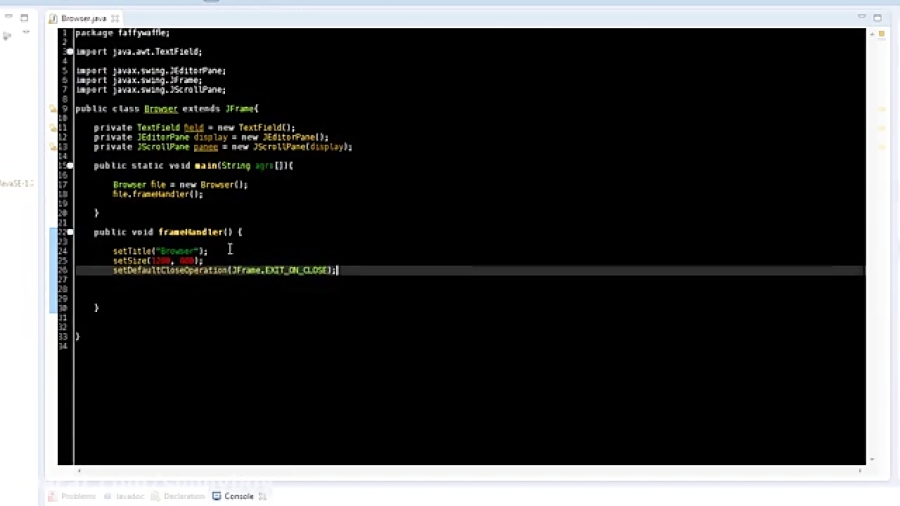This screenshot has width=900, height=506.
Task: Click 'import javax.swing.JFrame;' line
Action: (138, 80)
